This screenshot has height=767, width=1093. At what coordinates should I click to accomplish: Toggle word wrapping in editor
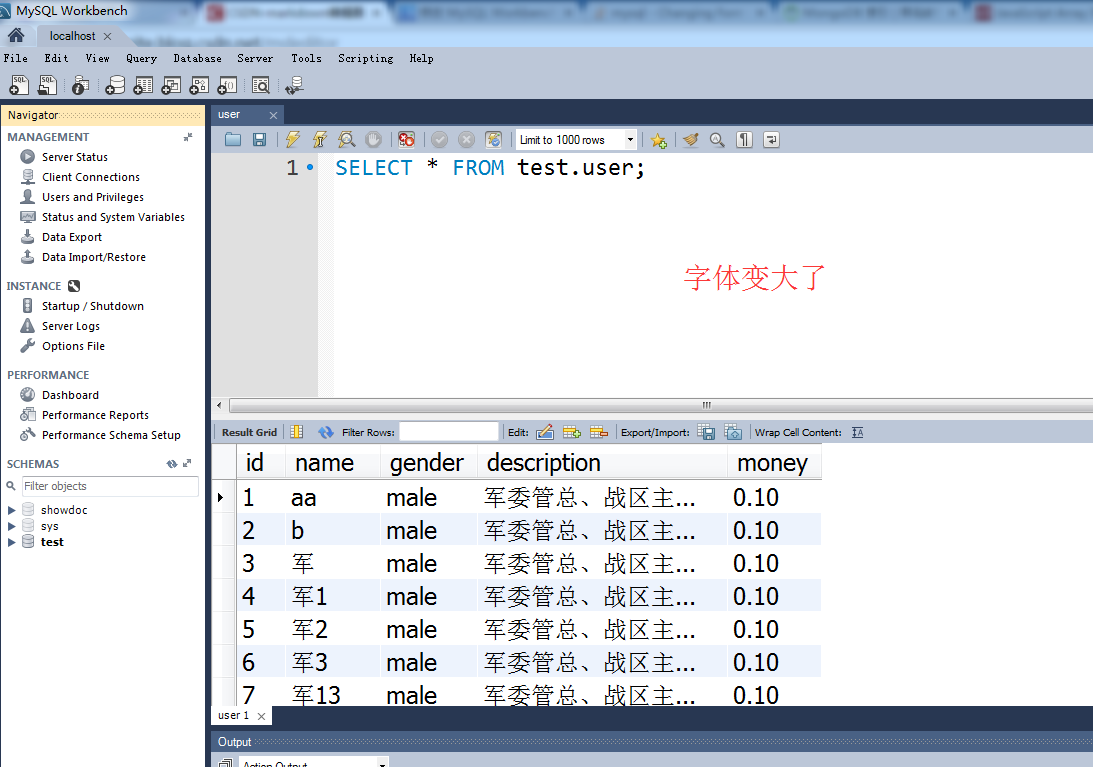pyautogui.click(x=772, y=139)
